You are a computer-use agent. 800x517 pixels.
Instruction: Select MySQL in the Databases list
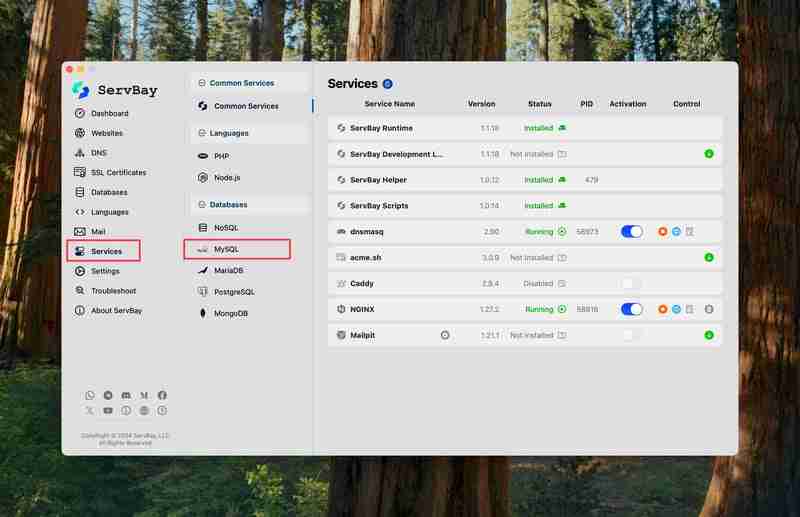coord(226,249)
